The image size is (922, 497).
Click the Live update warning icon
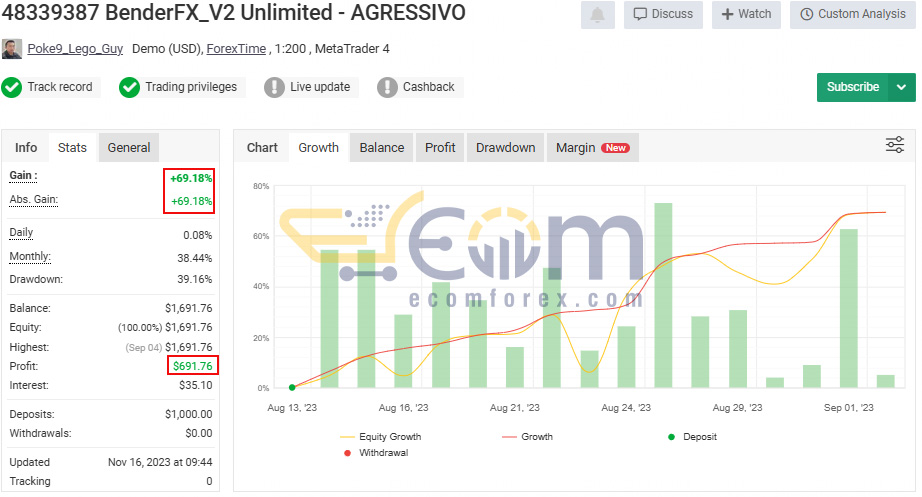pos(274,87)
